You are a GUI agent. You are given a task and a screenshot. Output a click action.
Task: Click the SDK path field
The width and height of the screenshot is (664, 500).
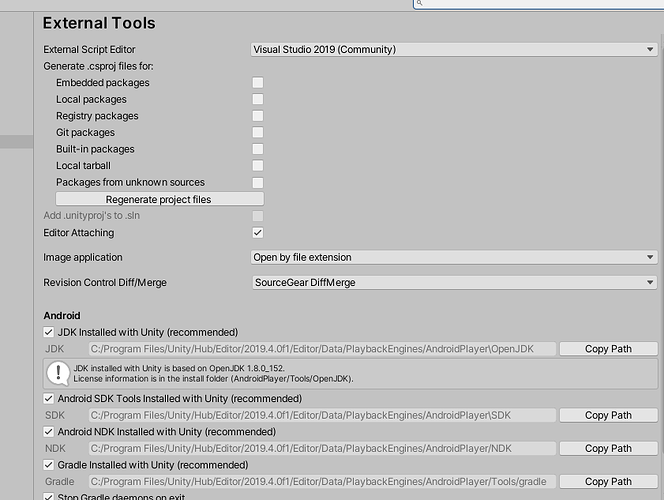322,415
